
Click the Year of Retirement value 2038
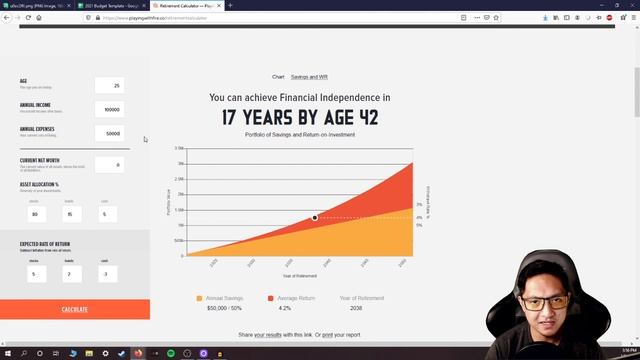coord(356,308)
